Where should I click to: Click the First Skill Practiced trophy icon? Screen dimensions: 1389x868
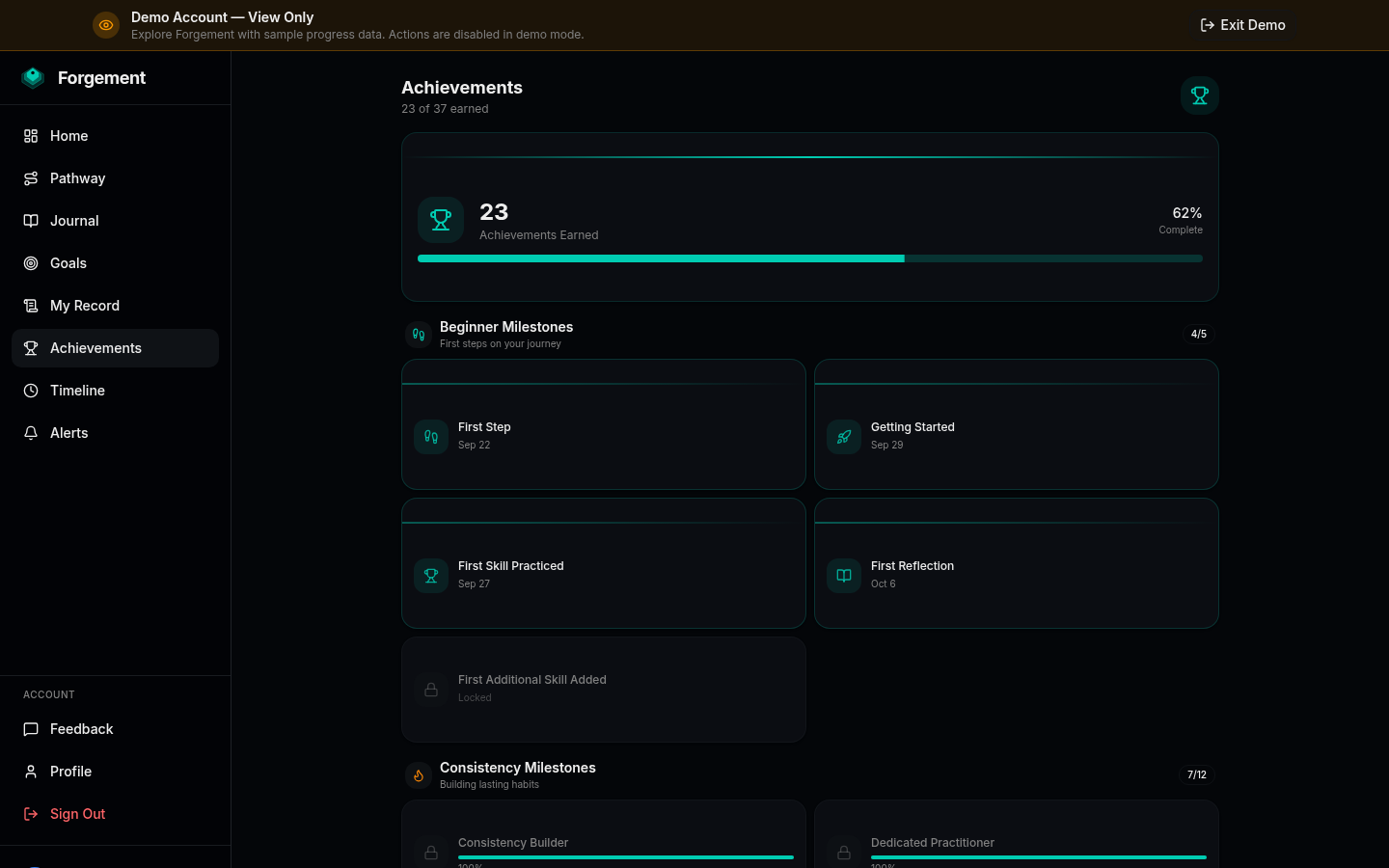[431, 576]
